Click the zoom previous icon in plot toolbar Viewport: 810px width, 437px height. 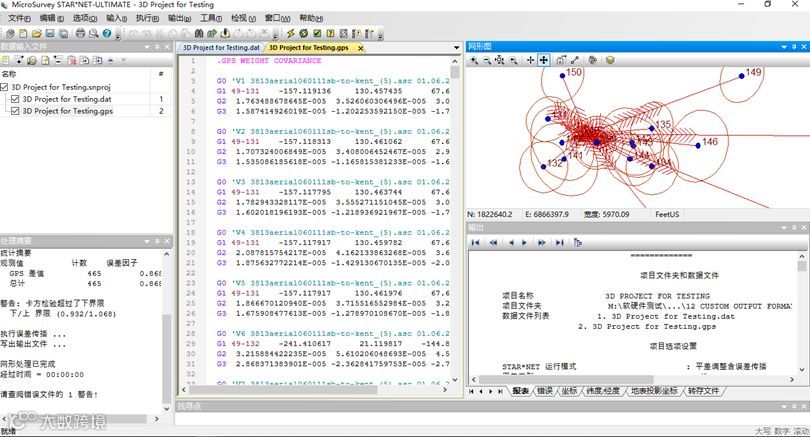tap(513, 60)
